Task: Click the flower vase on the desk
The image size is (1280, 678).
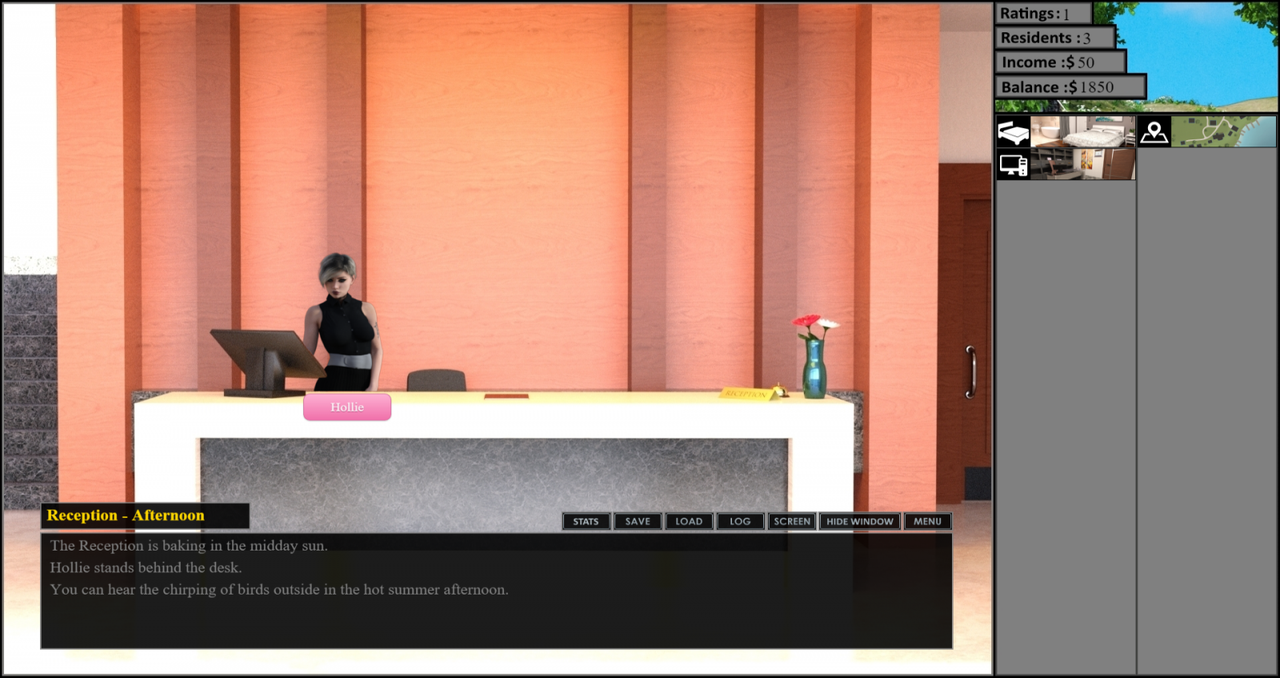Action: click(815, 357)
